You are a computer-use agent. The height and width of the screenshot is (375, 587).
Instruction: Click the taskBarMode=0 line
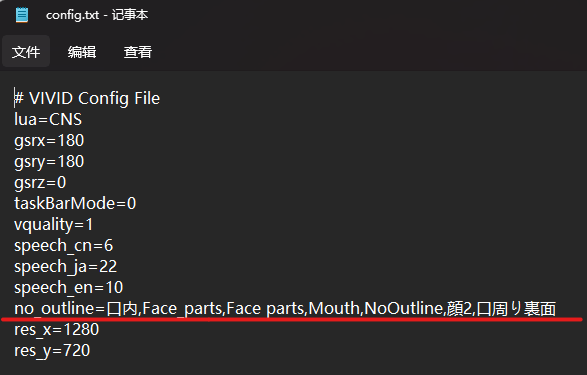(75, 204)
